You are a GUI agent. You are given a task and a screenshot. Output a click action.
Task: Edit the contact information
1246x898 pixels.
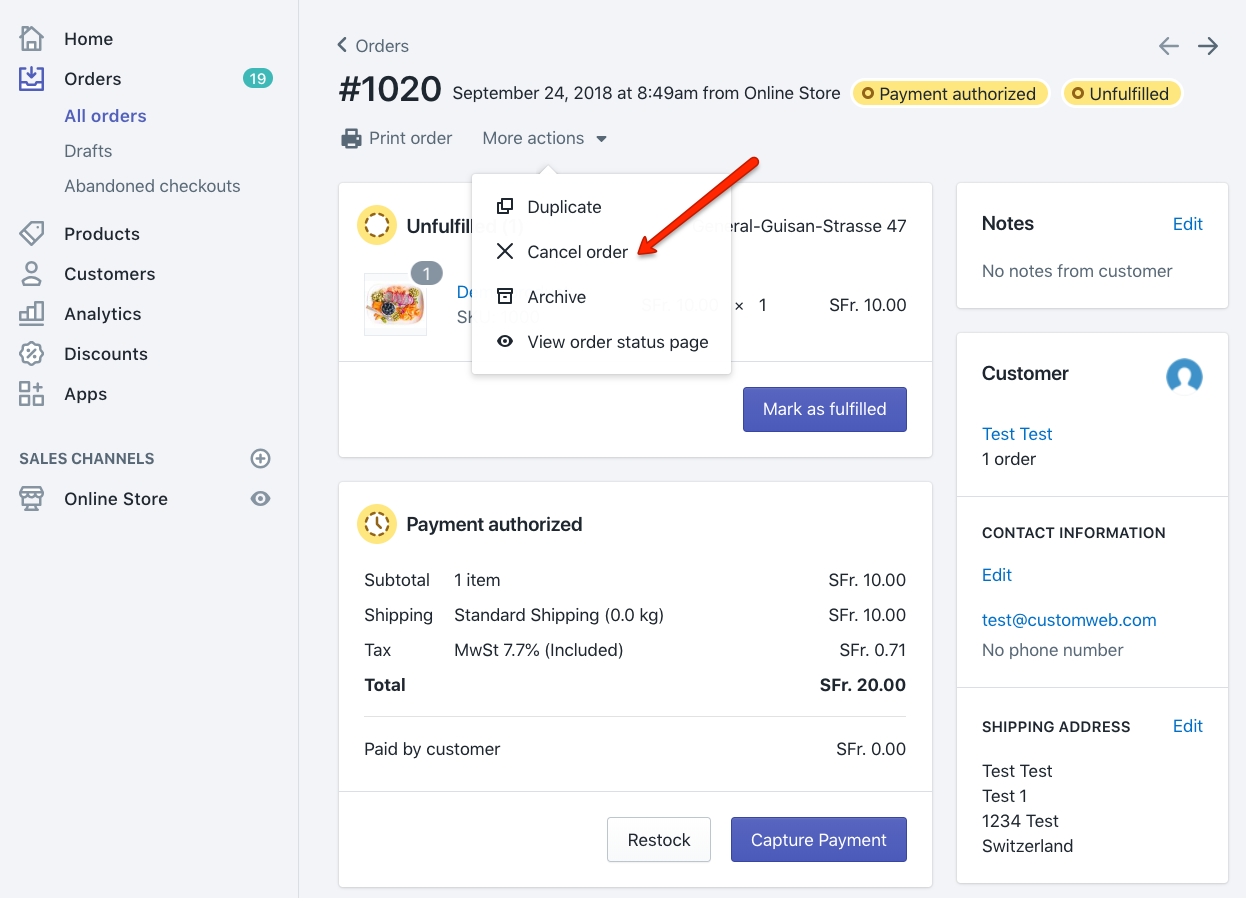click(996, 575)
